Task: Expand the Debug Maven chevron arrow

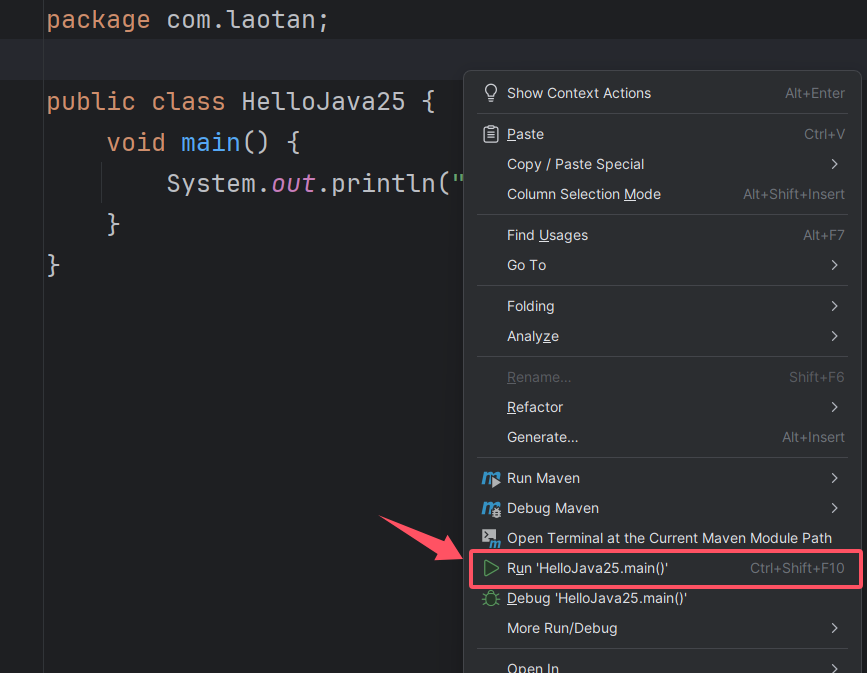Action: 834,508
